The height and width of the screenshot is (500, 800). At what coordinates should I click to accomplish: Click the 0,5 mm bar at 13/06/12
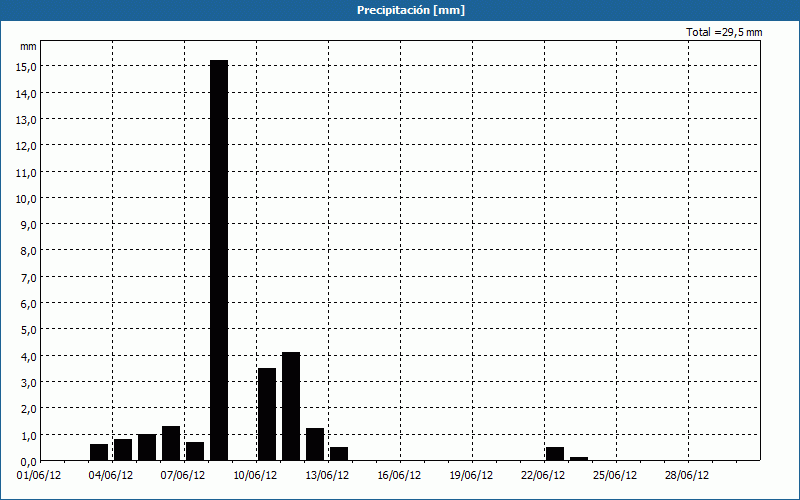[x=339, y=454]
